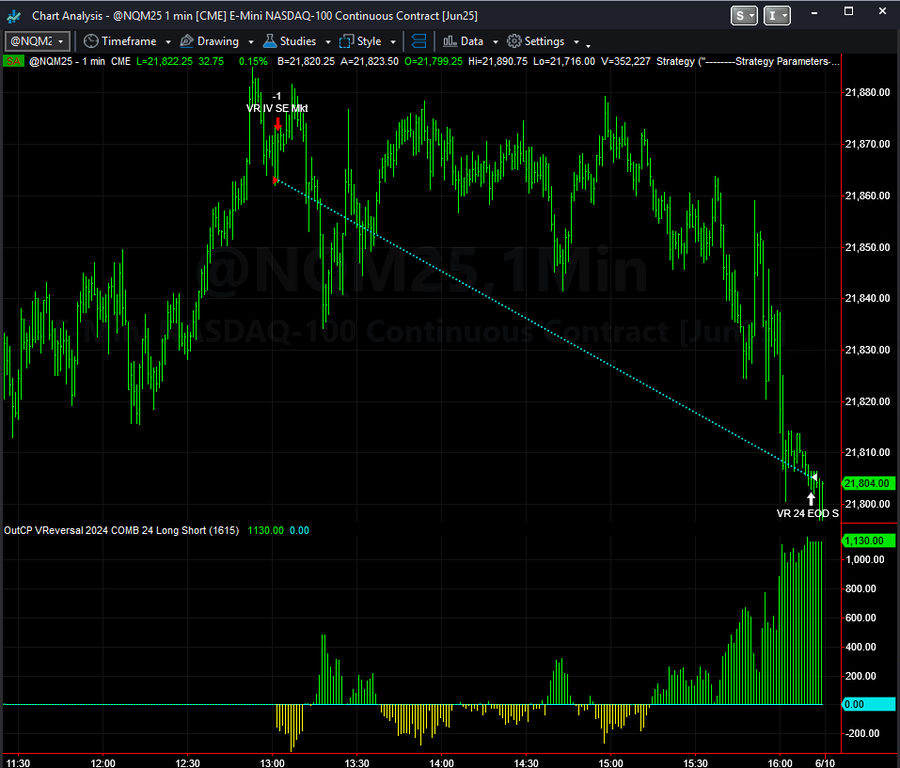The width and height of the screenshot is (900, 768).
Task: Open the Drawing menu label
Action: click(x=218, y=41)
